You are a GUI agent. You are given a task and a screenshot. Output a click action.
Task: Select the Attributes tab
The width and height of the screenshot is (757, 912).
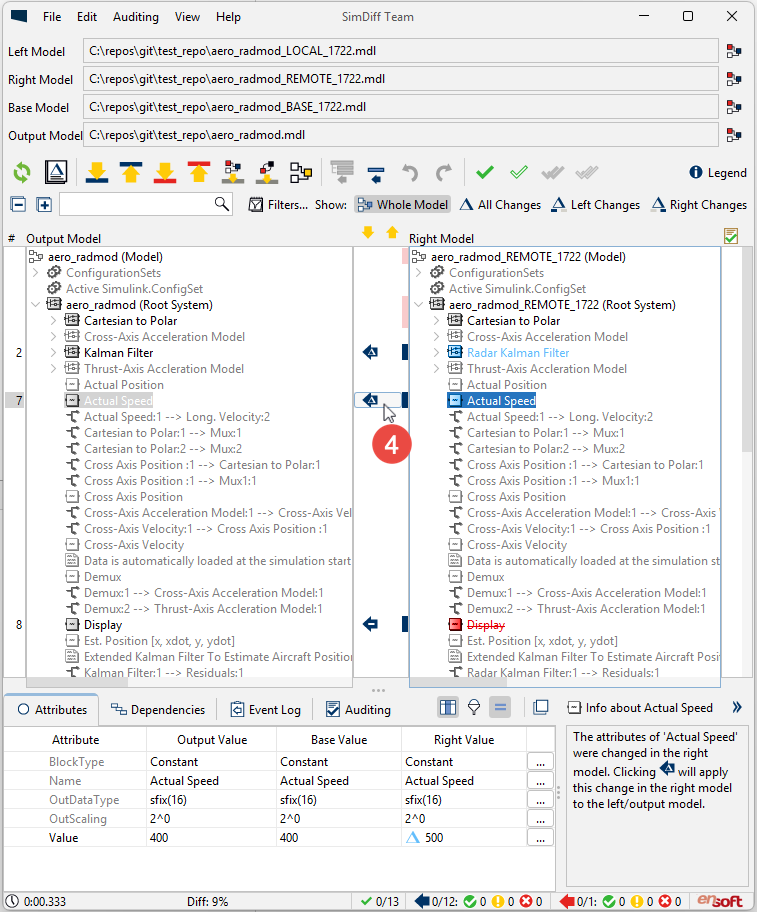point(52,710)
